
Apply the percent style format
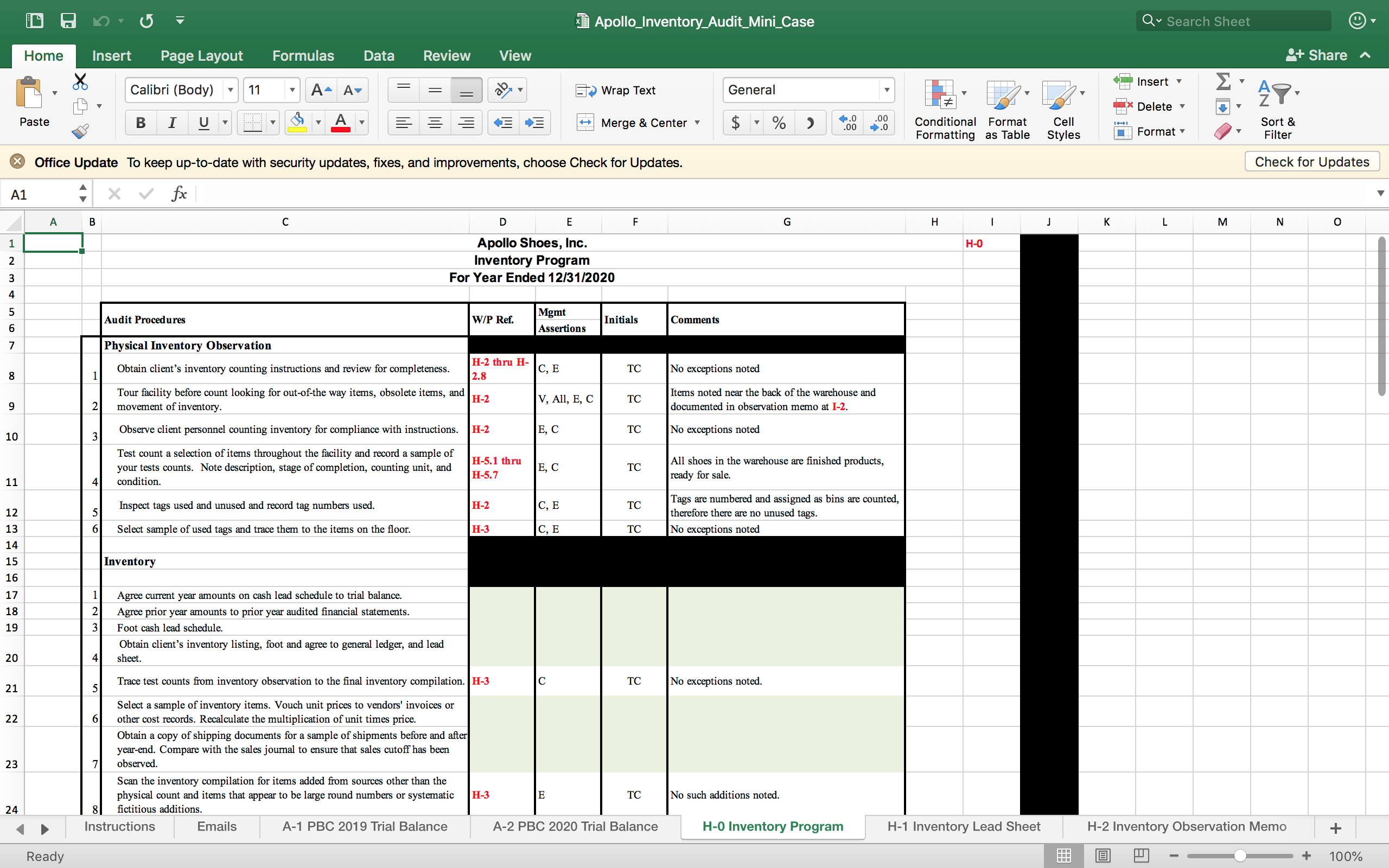tap(778, 123)
